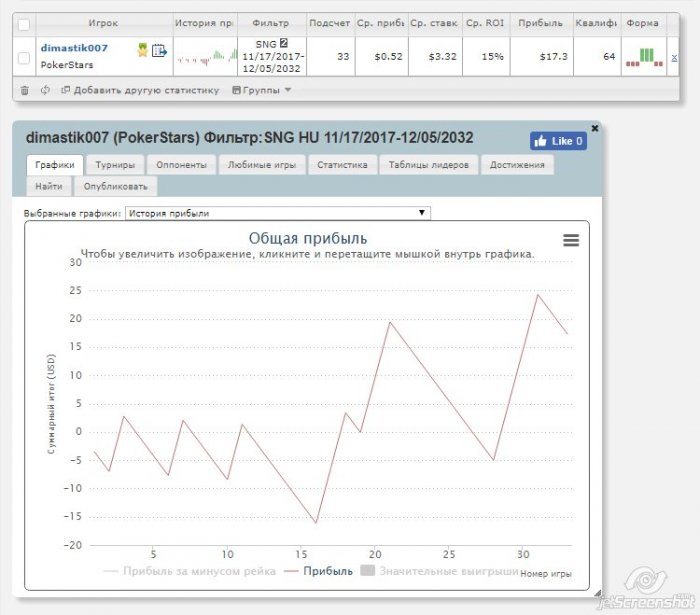Switch to the Графики tab

pyautogui.click(x=55, y=165)
